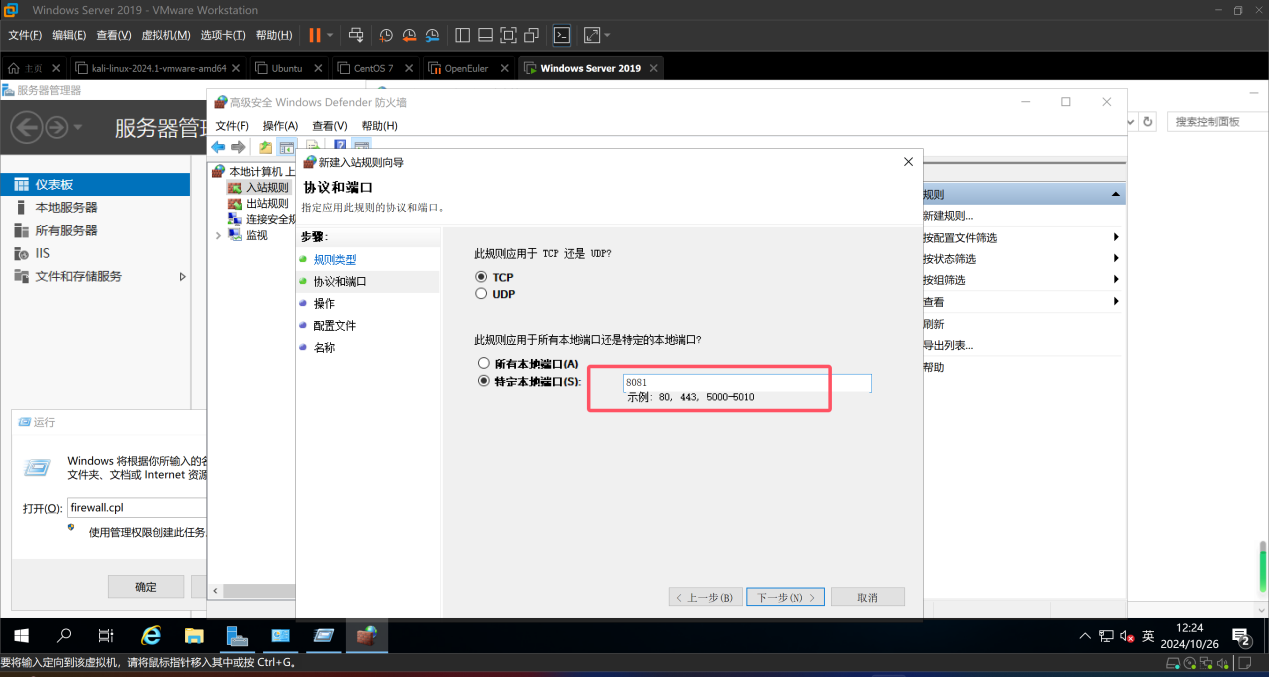Click the blue back arrow in firewall toolbar
Image resolution: width=1269 pixels, height=677 pixels.
click(218, 147)
